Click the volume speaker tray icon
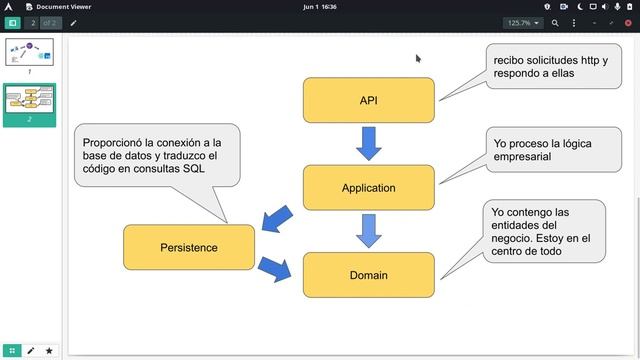The height and width of the screenshot is (360, 640). coord(605,7)
